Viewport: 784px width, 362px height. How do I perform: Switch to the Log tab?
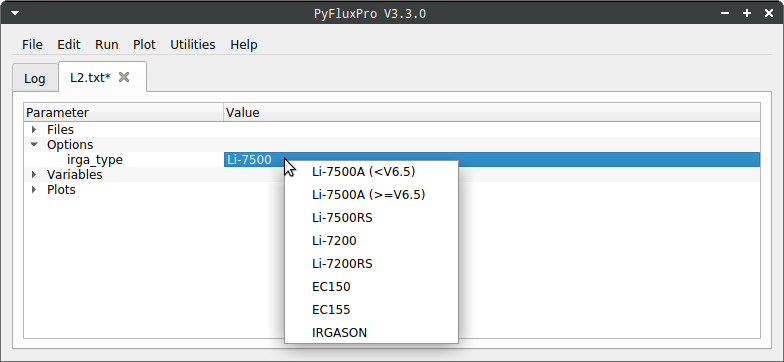click(x=35, y=78)
